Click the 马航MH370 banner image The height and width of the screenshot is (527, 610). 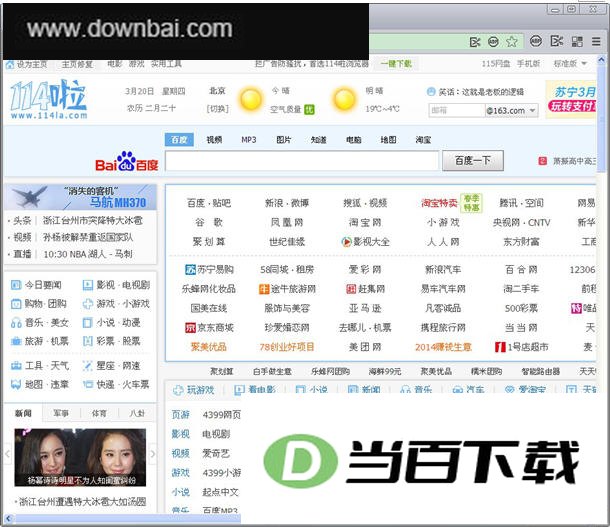click(81, 197)
